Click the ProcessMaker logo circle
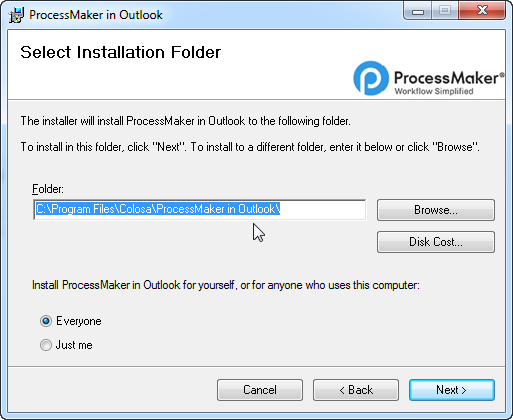The width and height of the screenshot is (513, 420). point(371,78)
